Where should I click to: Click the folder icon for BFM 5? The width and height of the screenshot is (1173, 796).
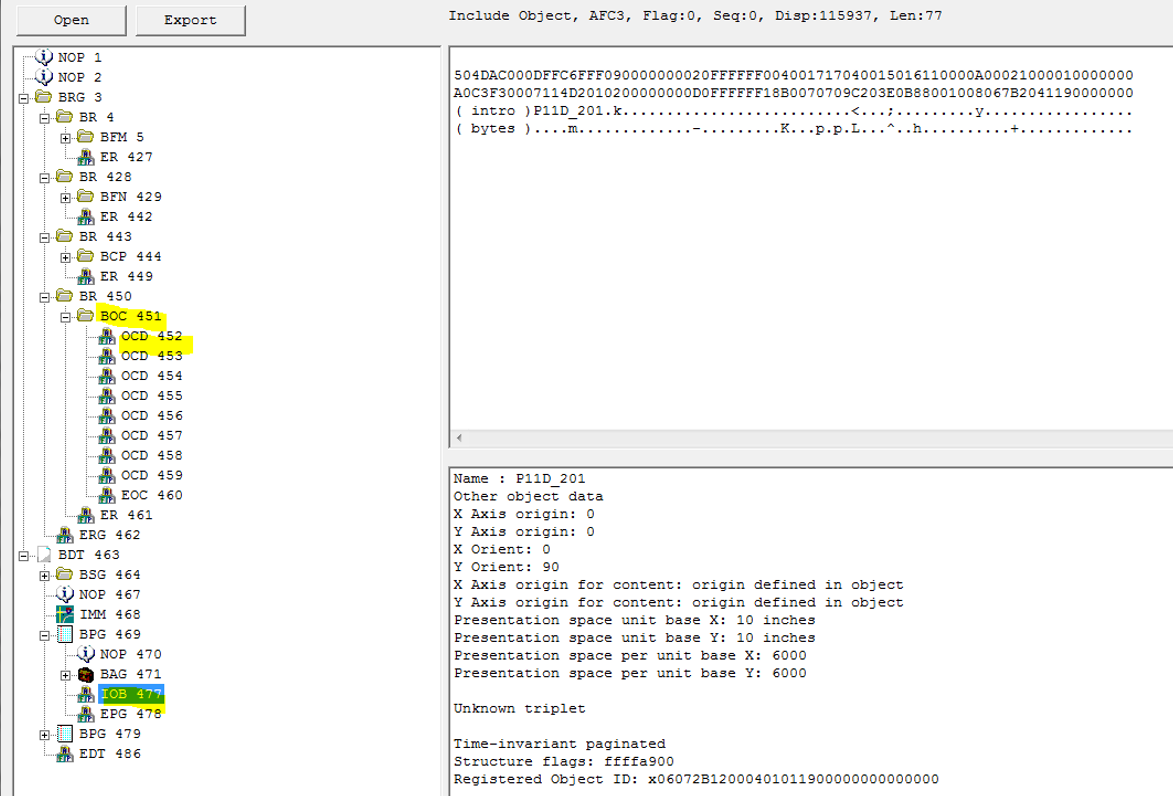tap(86, 137)
